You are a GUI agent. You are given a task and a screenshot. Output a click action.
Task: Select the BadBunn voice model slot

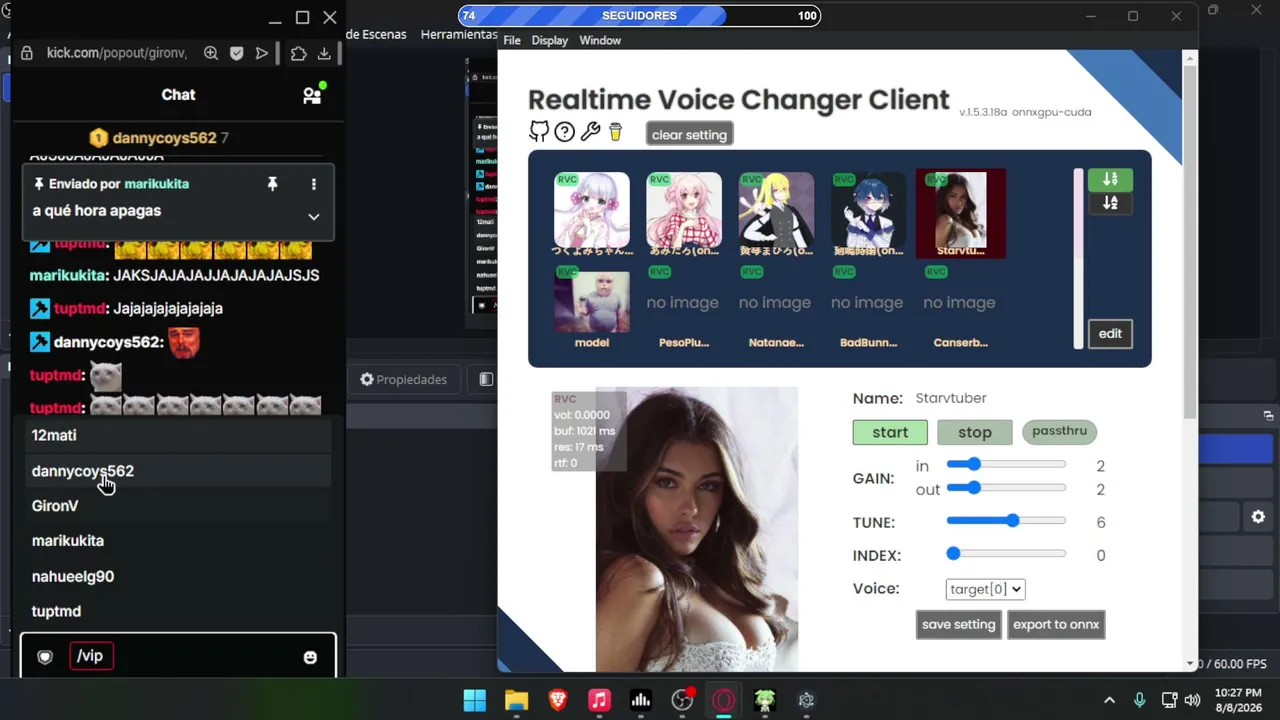pyautogui.click(x=867, y=306)
